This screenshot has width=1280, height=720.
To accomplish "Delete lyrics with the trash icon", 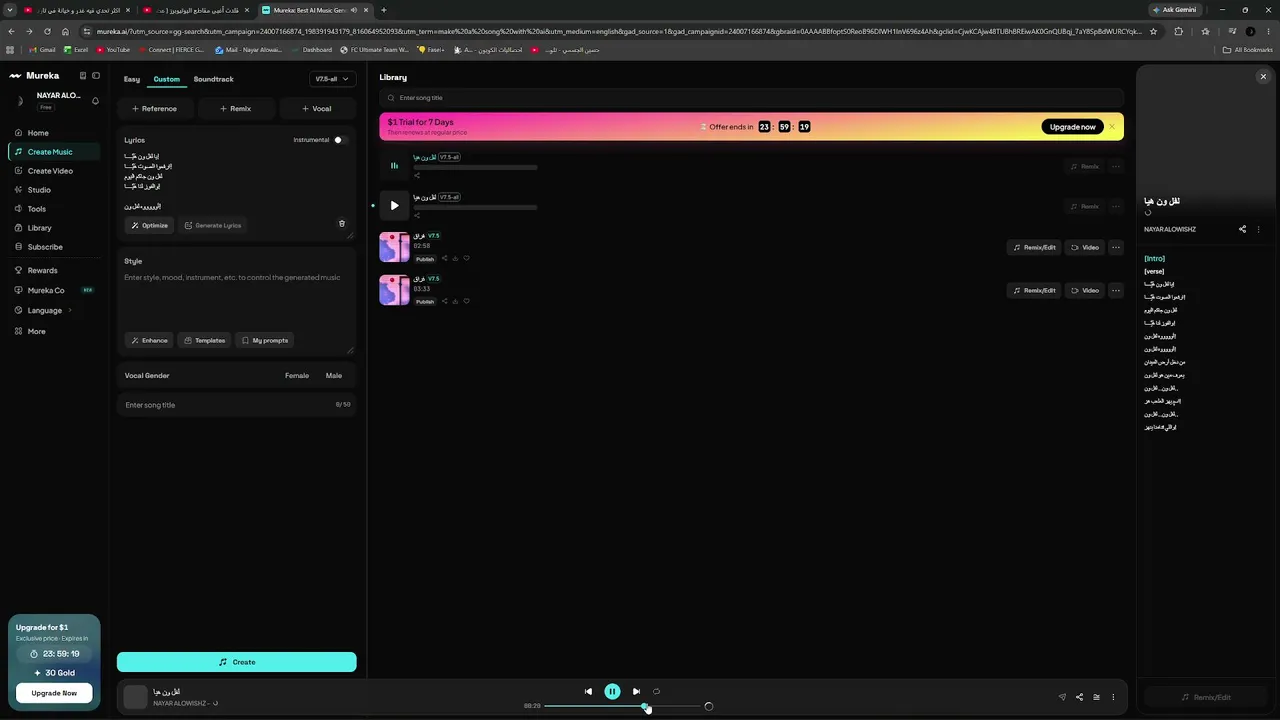I will tap(342, 224).
